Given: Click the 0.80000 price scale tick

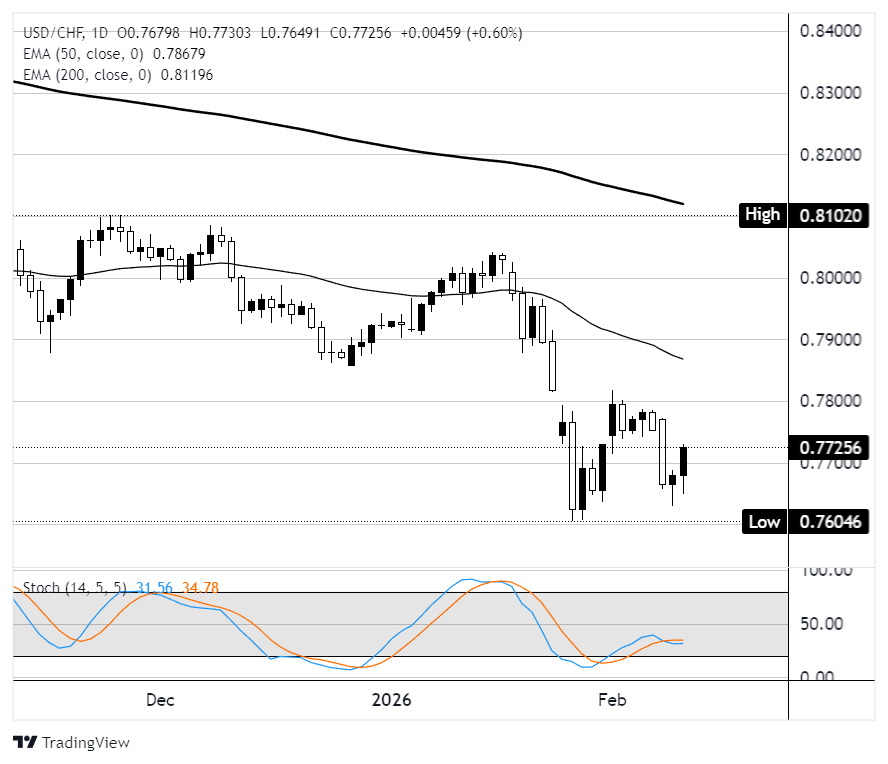Looking at the screenshot, I should point(829,278).
